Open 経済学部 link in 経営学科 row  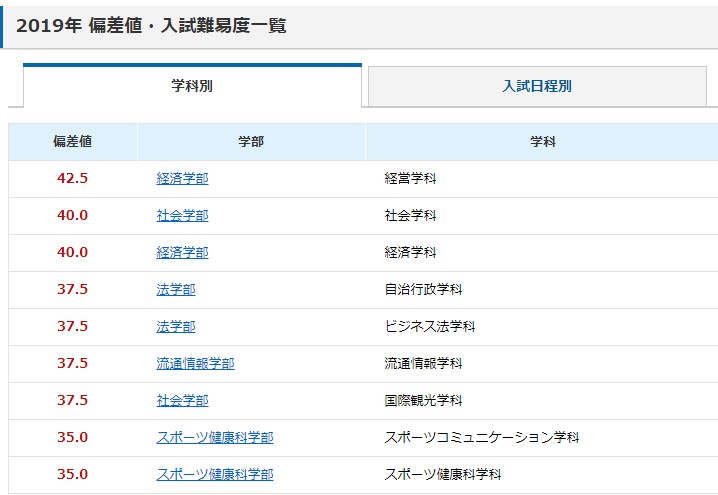click(182, 178)
